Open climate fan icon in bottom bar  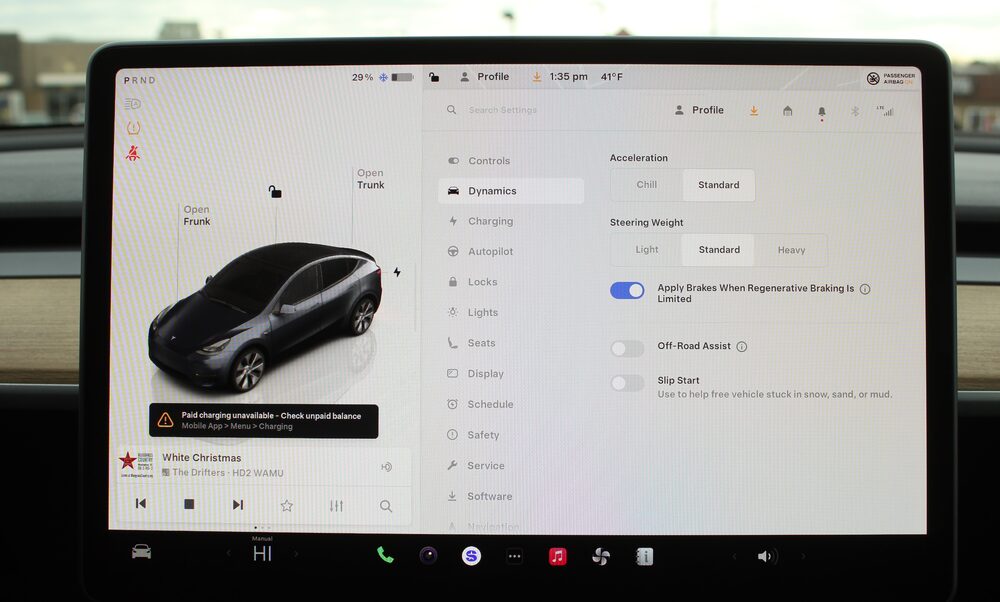(x=600, y=556)
